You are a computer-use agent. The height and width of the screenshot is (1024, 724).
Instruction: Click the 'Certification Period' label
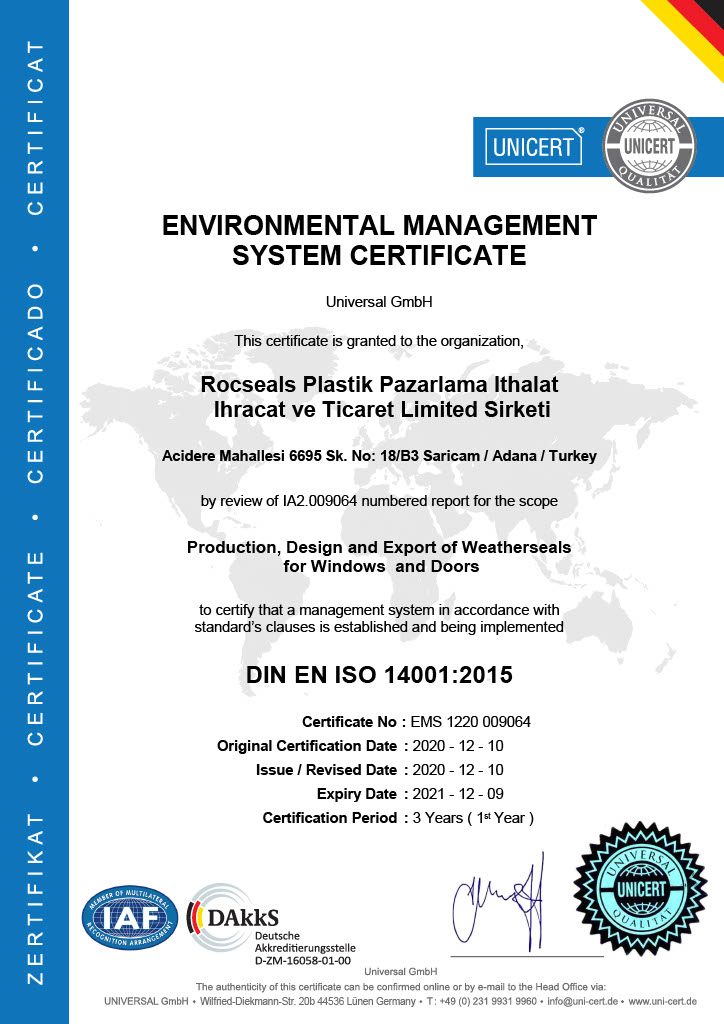point(330,818)
